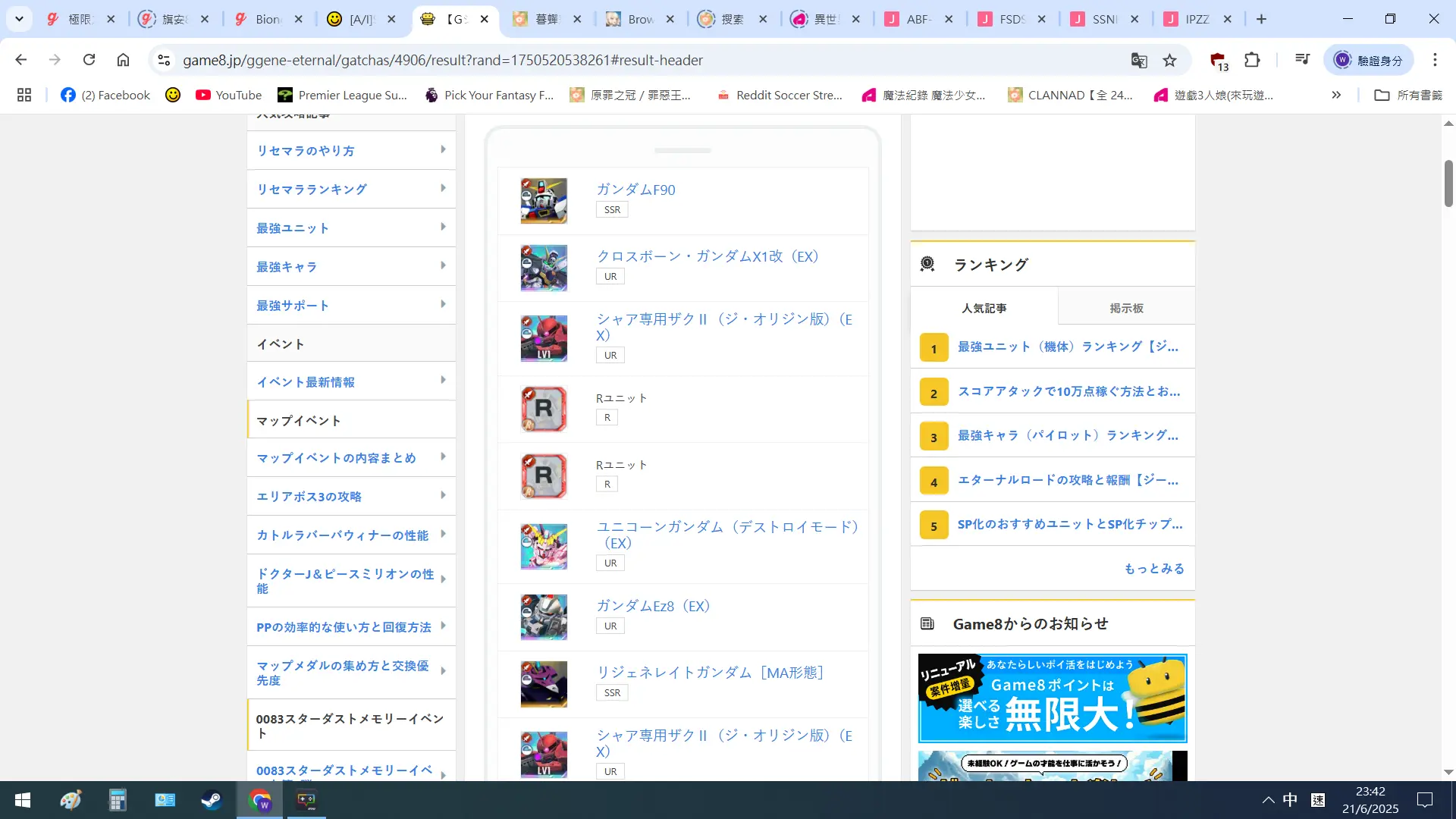1456x819 pixels.
Task: Open the エリアボス3の攻略 sidebar item
Action: click(351, 496)
